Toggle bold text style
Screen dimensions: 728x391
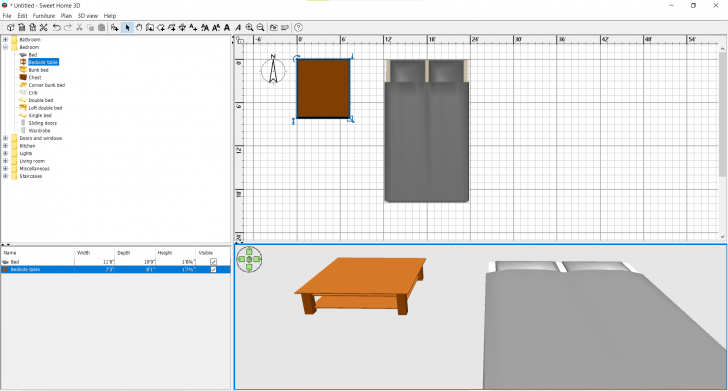point(227,28)
